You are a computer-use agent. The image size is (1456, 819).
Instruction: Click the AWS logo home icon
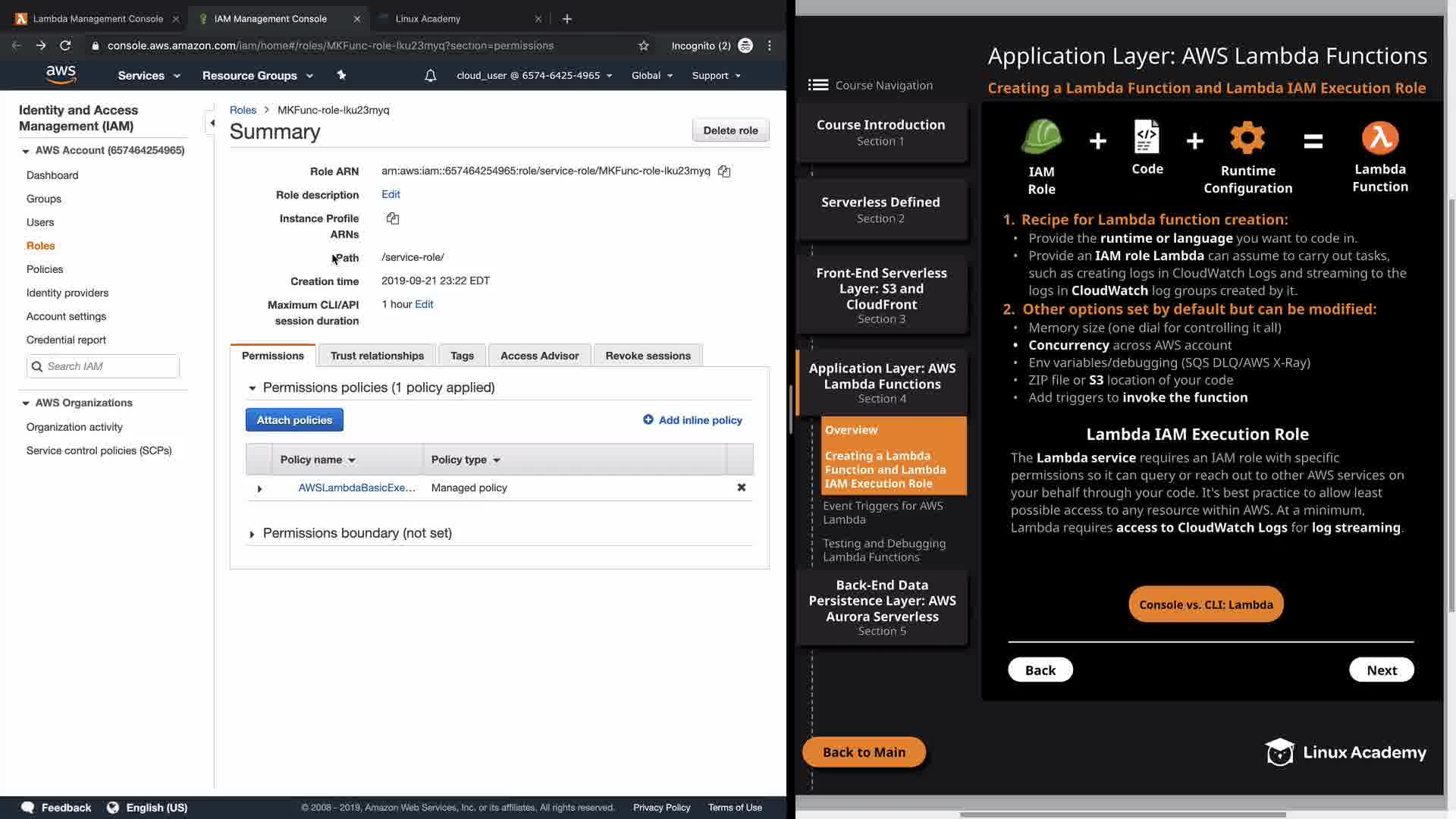pos(61,74)
